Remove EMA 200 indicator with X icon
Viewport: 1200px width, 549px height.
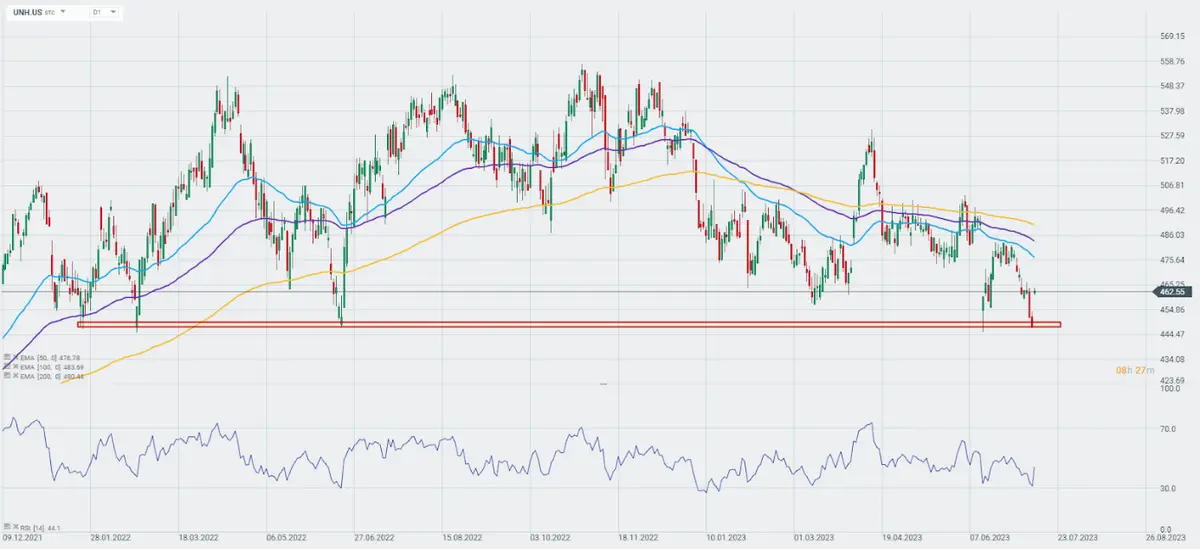(14, 376)
